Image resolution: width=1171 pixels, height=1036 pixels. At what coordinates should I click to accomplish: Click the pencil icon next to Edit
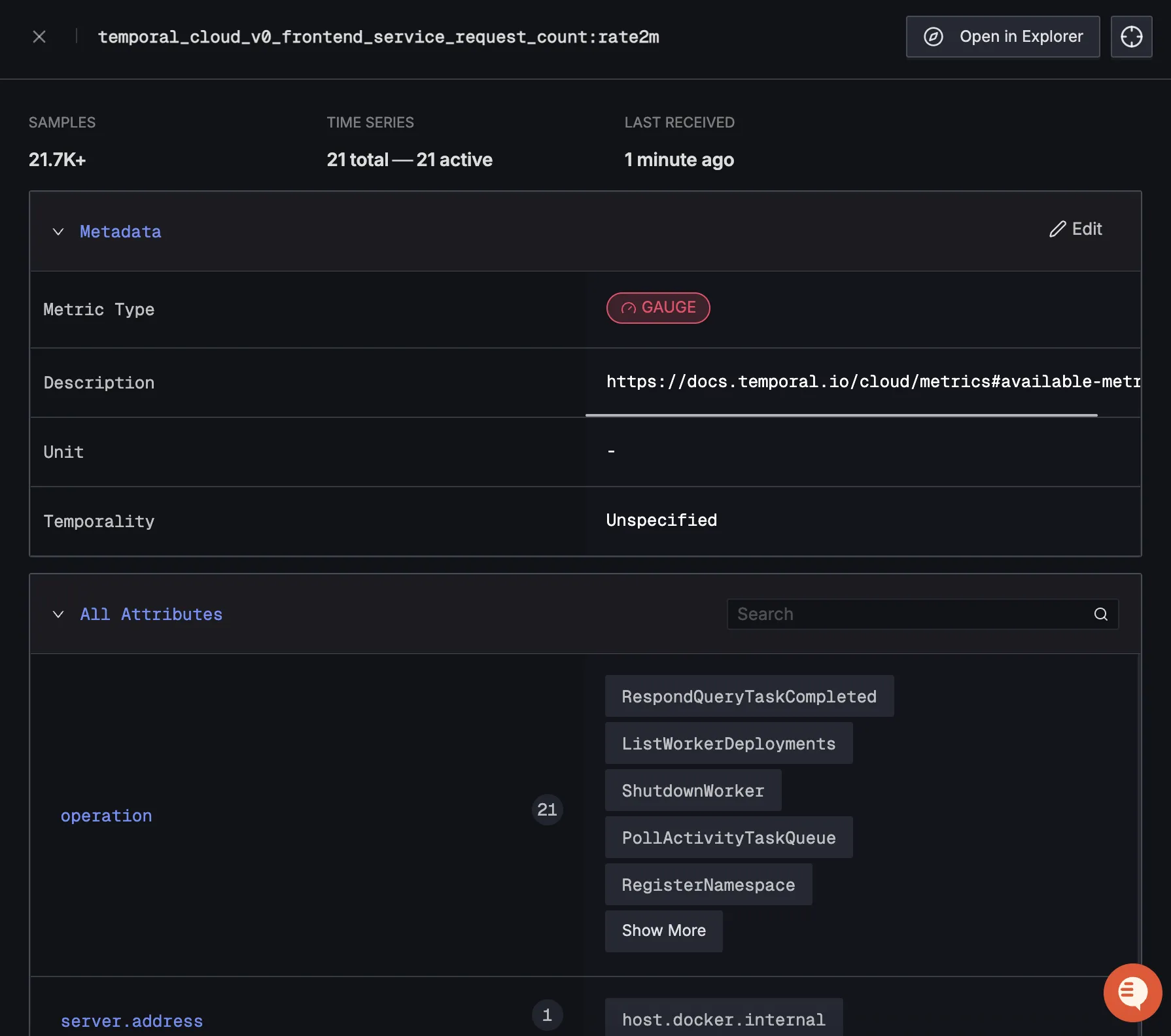[1057, 229]
